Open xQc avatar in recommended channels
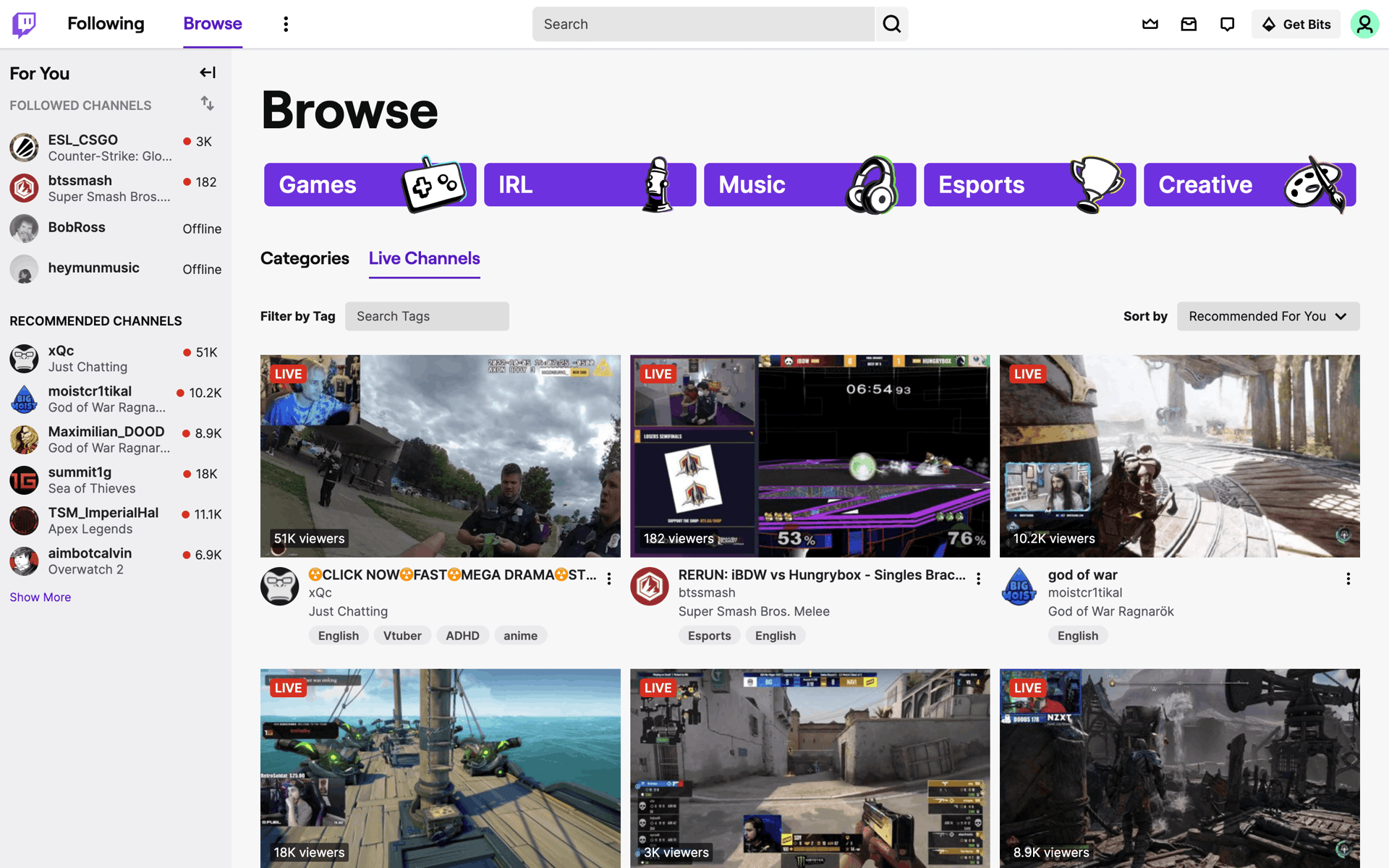 (24, 358)
